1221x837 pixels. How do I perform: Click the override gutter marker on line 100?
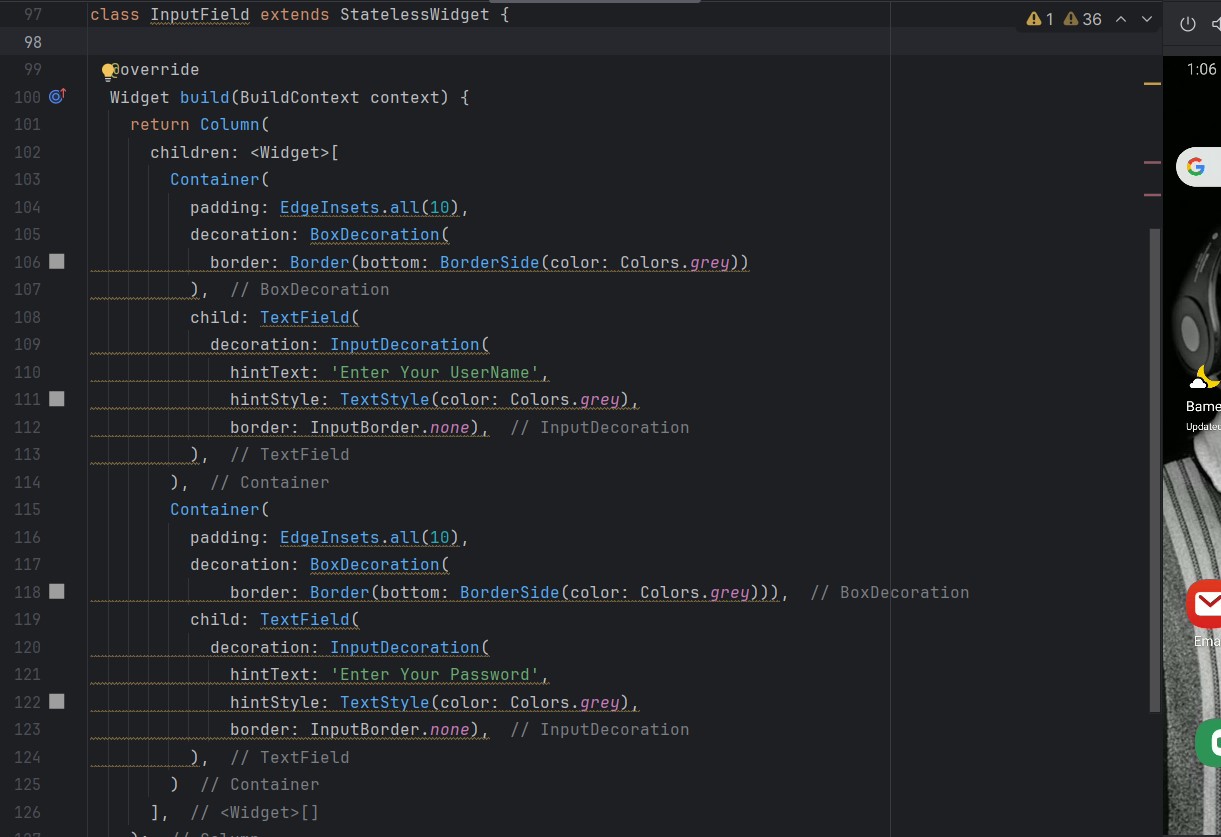point(57,96)
